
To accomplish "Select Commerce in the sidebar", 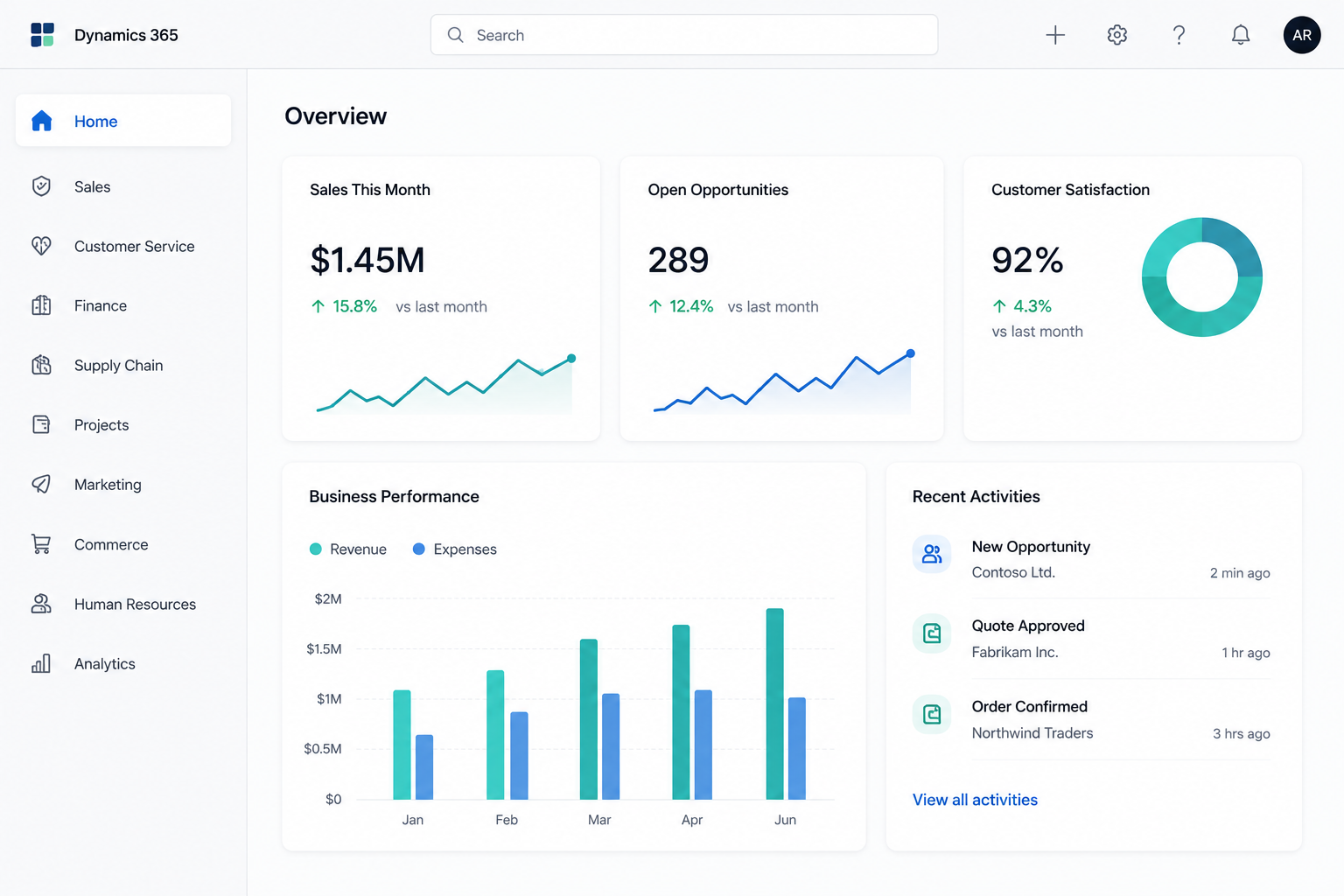I will pos(123,544).
